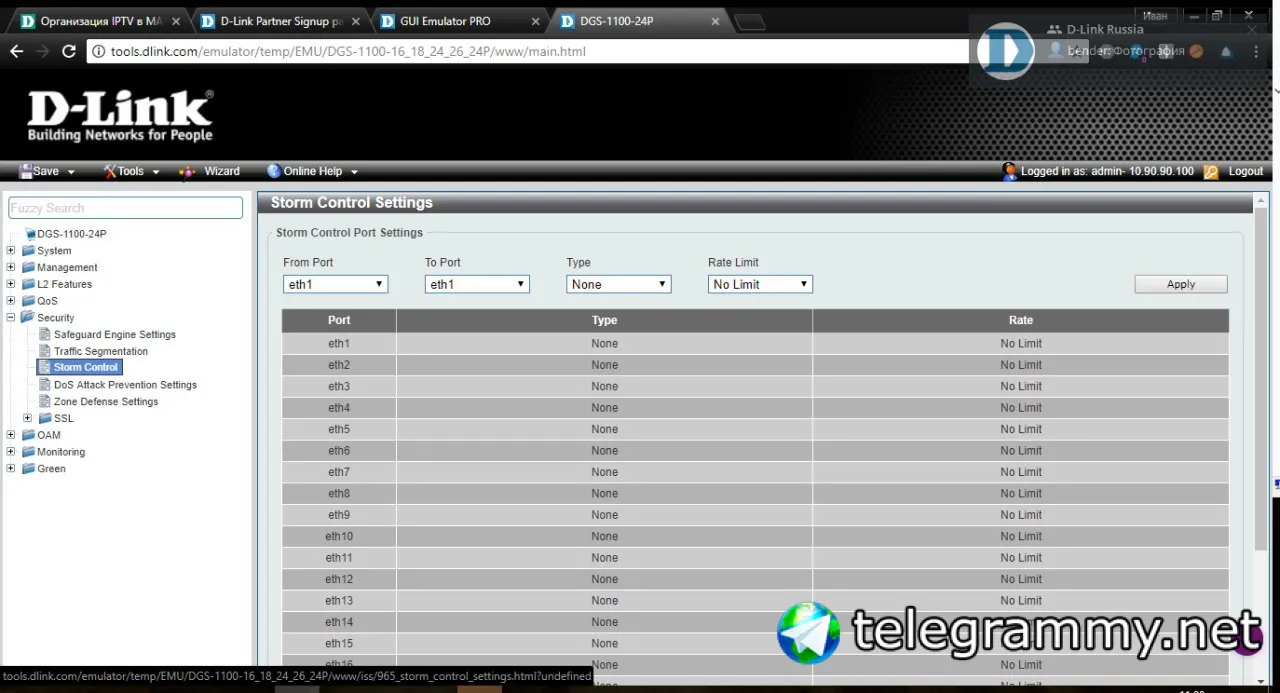Viewport: 1280px width, 693px height.
Task: Click the Fuzzy Search input field
Action: point(125,208)
